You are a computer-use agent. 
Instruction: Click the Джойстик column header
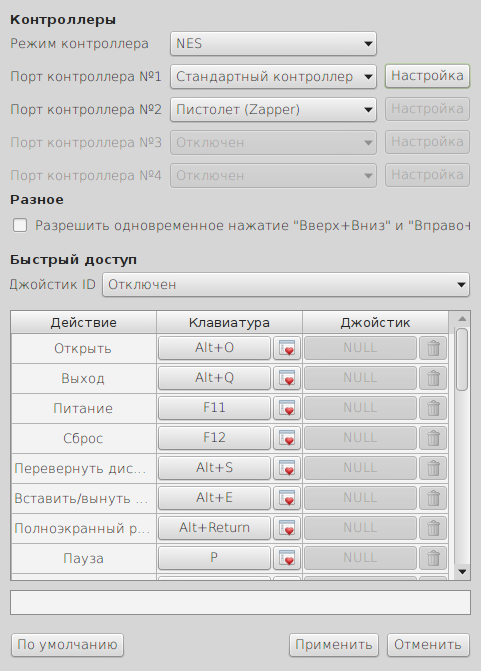(375, 322)
